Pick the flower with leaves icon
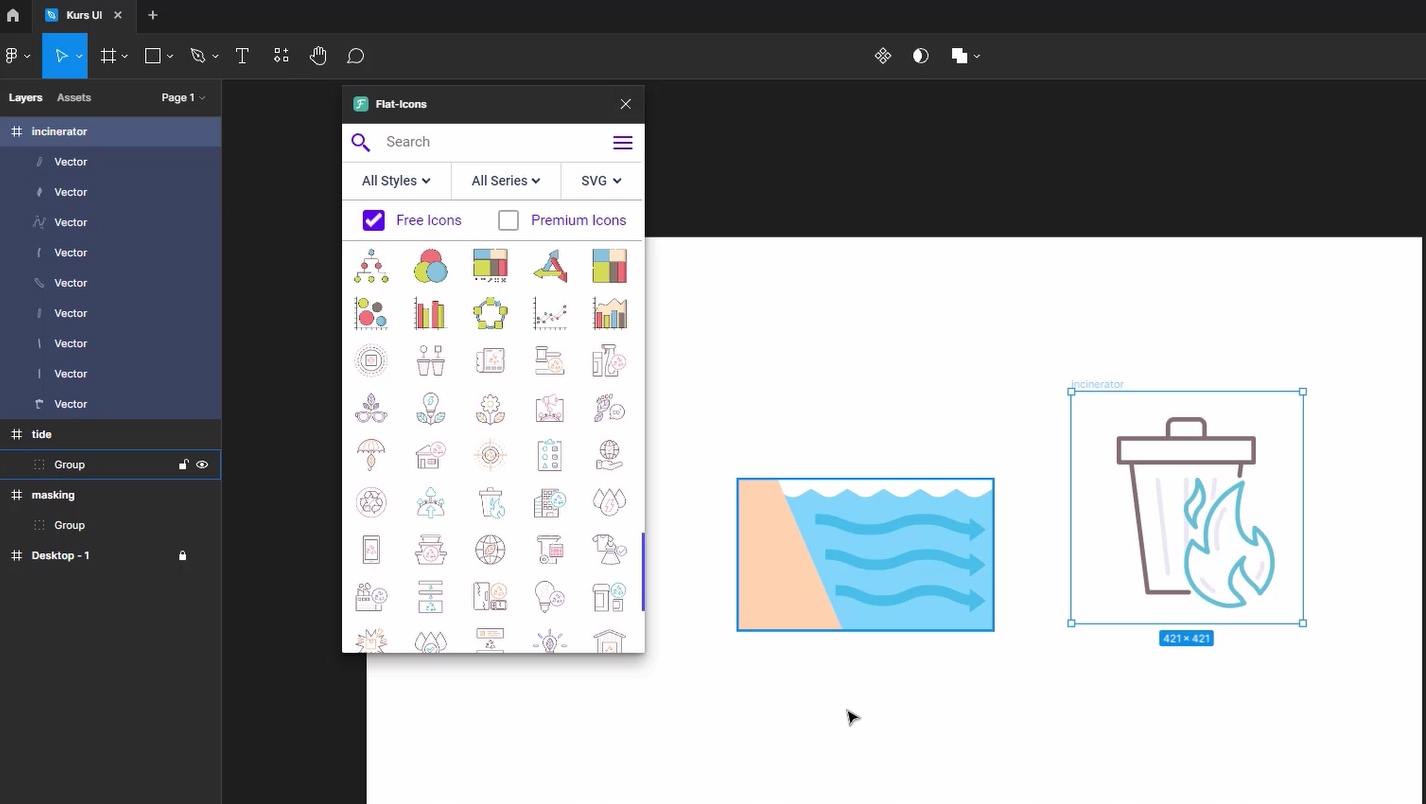This screenshot has width=1426, height=804. (490, 408)
